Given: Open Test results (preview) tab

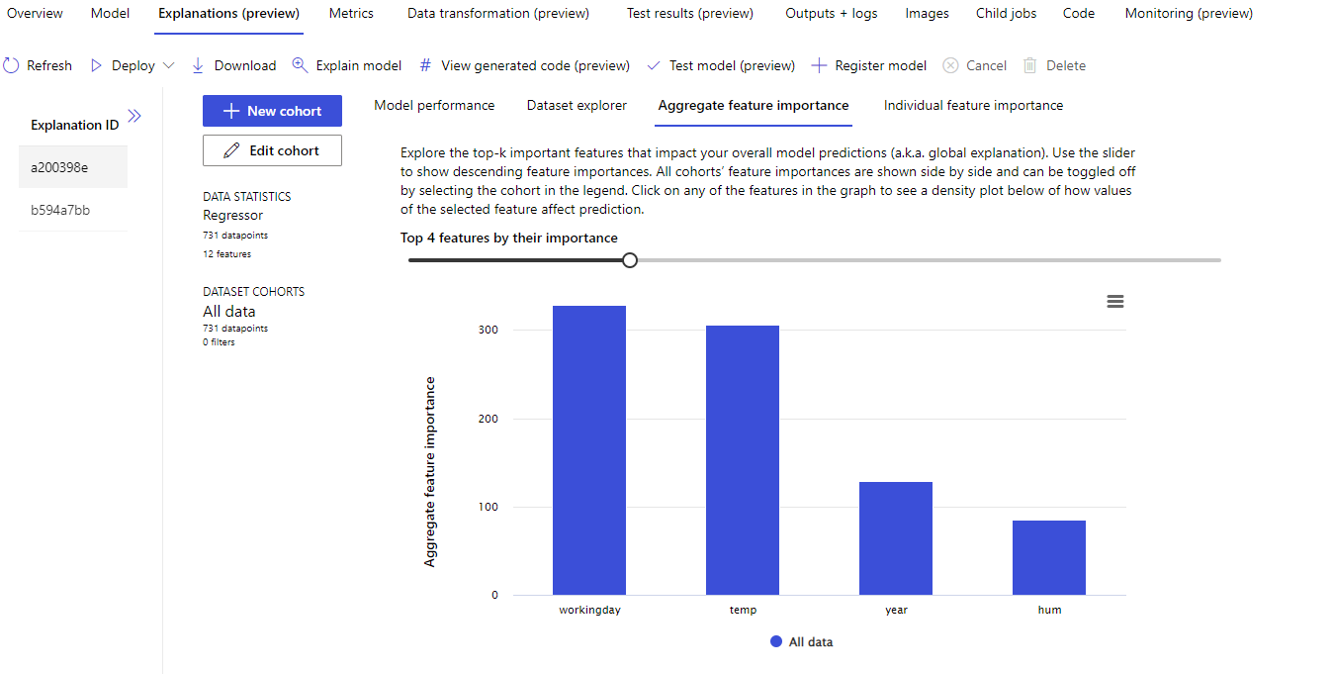Looking at the screenshot, I should (x=690, y=13).
